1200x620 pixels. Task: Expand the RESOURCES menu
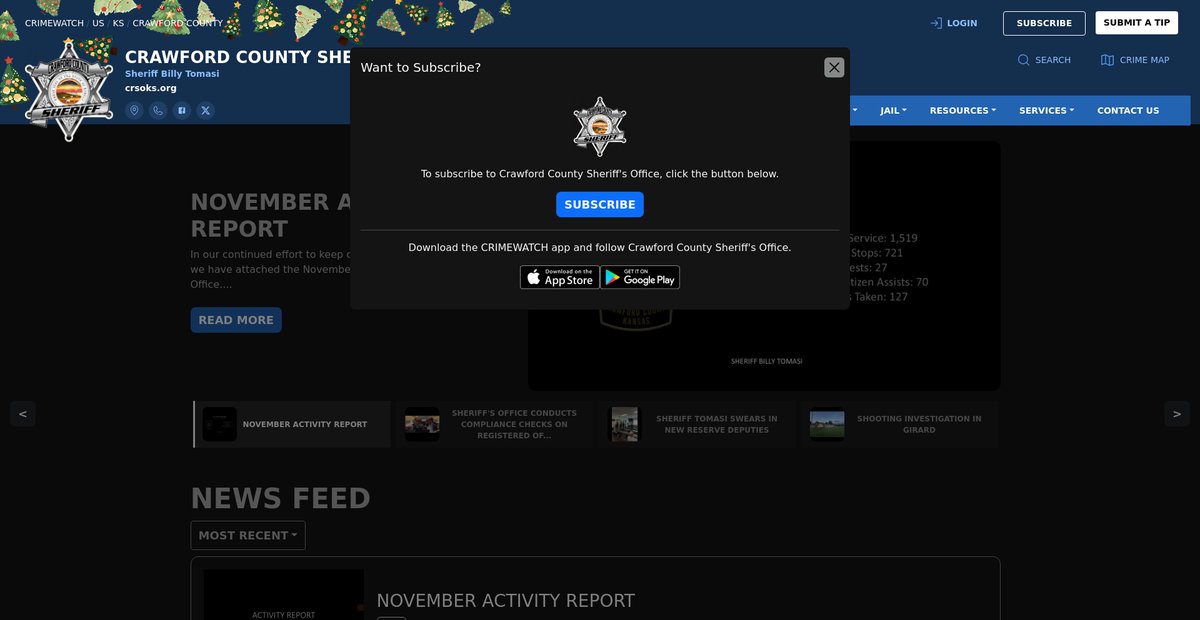tap(963, 110)
